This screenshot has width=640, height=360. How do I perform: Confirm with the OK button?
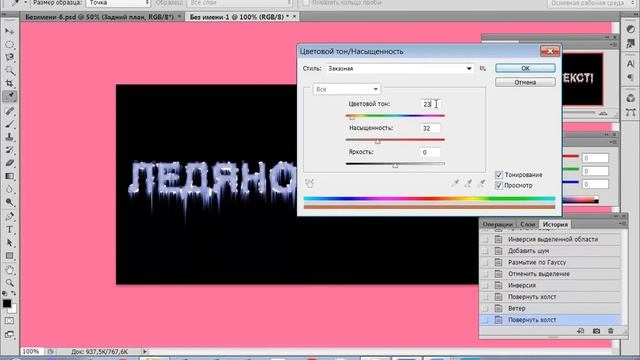click(x=525, y=68)
